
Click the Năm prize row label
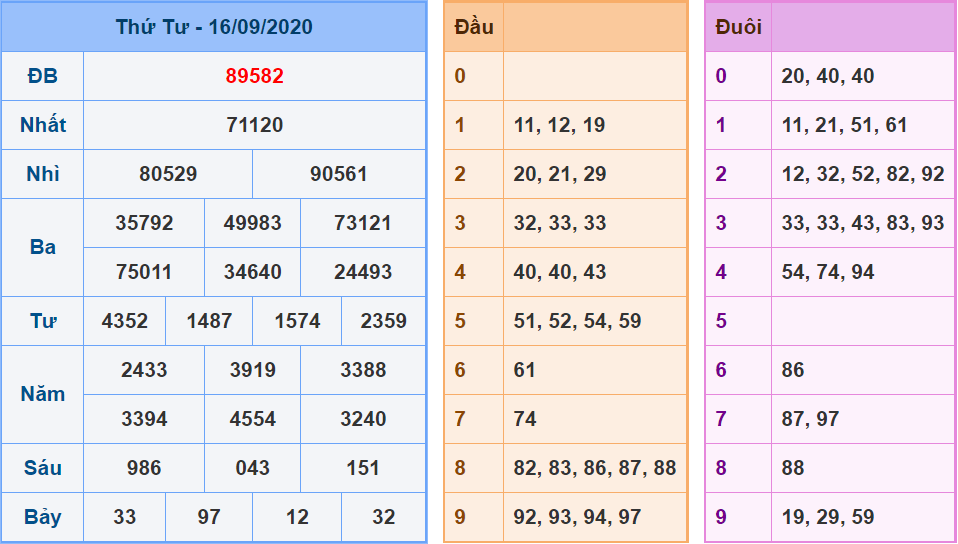(x=43, y=394)
